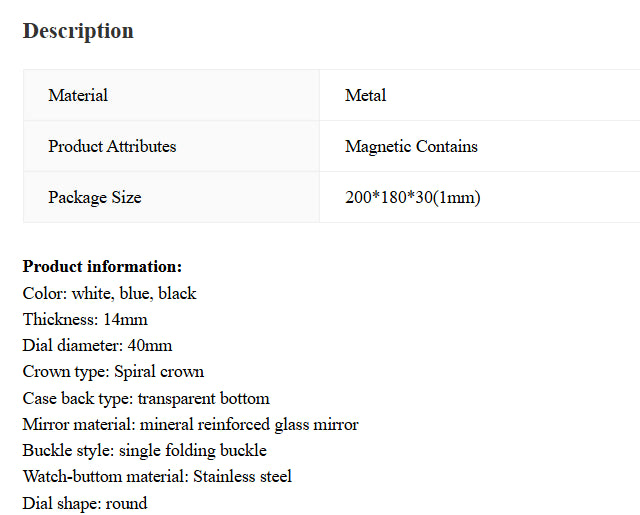The width and height of the screenshot is (640, 515).
Task: Click the Magnetic Contains value
Action: 411,146
